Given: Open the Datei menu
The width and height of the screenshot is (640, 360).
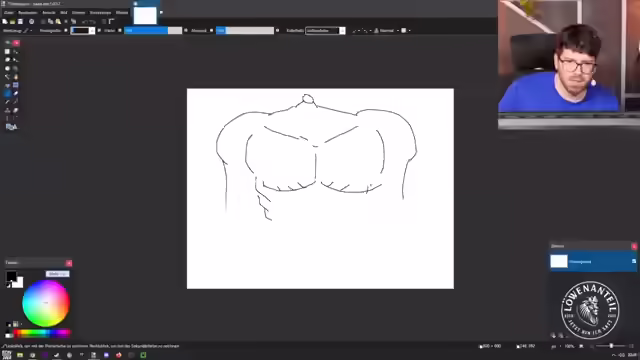Looking at the screenshot, I should coord(9,13).
